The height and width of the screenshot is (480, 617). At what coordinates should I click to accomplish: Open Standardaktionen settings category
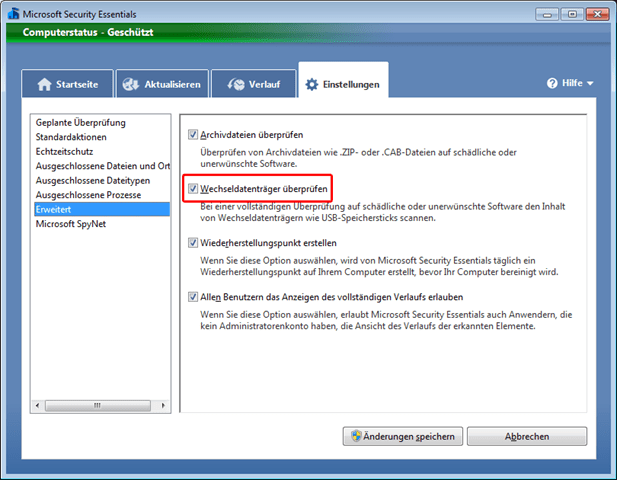tap(102, 137)
